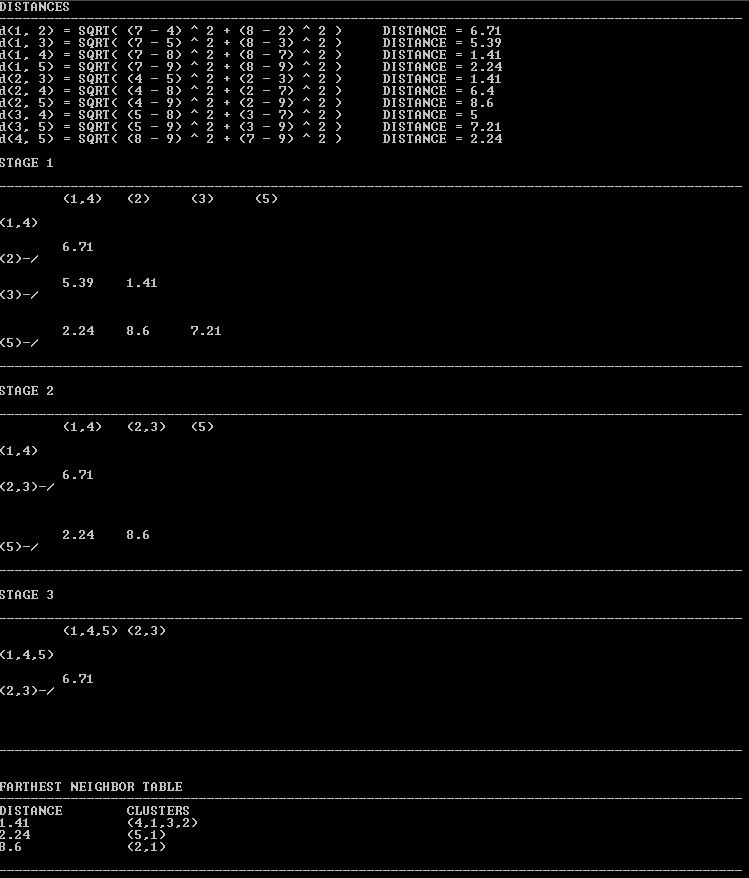The image size is (749, 878).
Task: Click (1,4,5) row label in Stage 3
Action: [27, 655]
